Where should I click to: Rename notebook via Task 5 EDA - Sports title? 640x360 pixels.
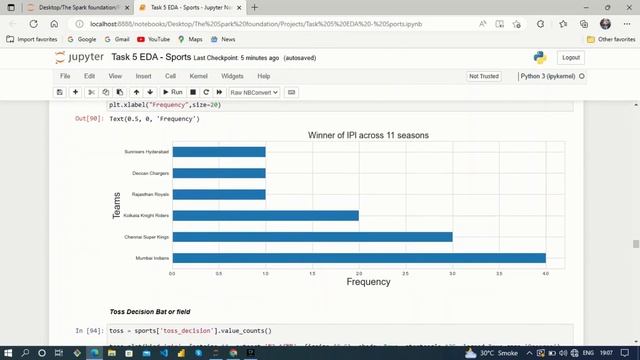(x=151, y=57)
